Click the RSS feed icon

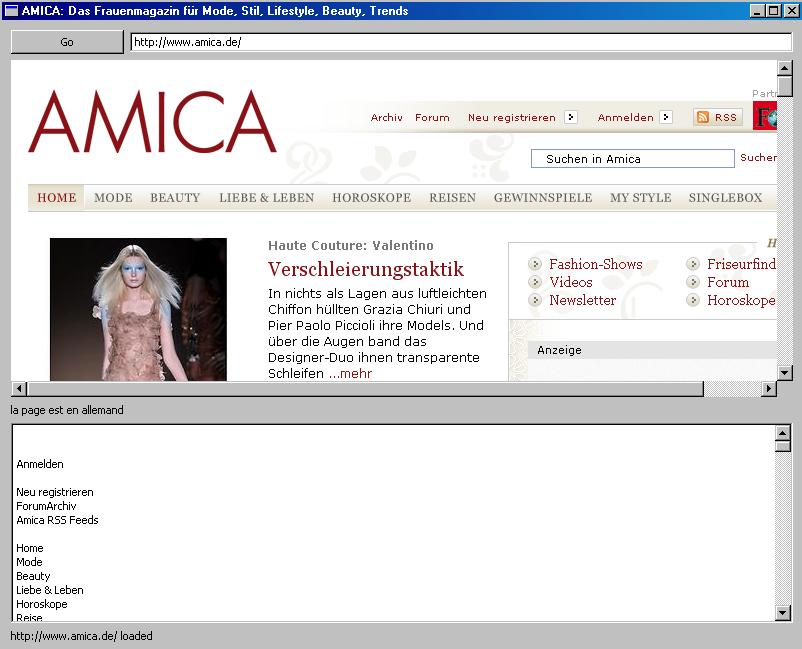click(x=703, y=117)
